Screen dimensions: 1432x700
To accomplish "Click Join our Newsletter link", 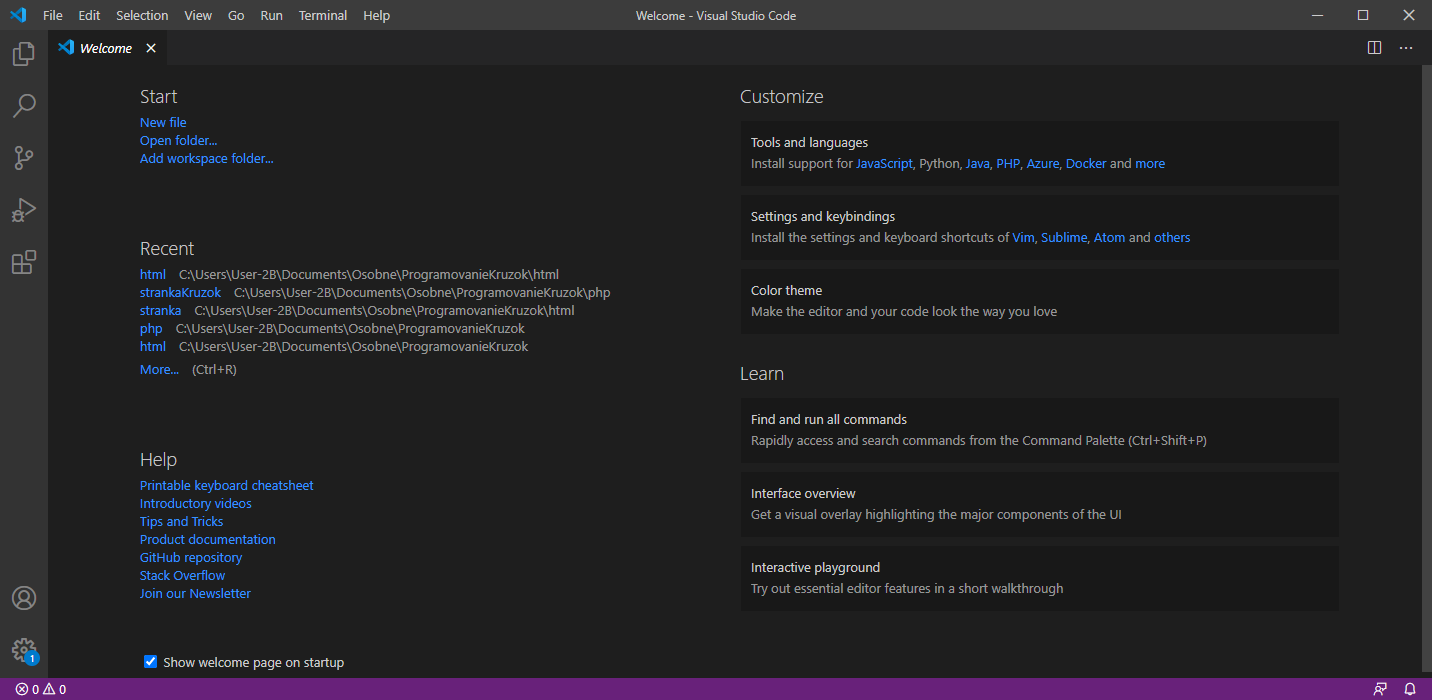I will [x=195, y=594].
